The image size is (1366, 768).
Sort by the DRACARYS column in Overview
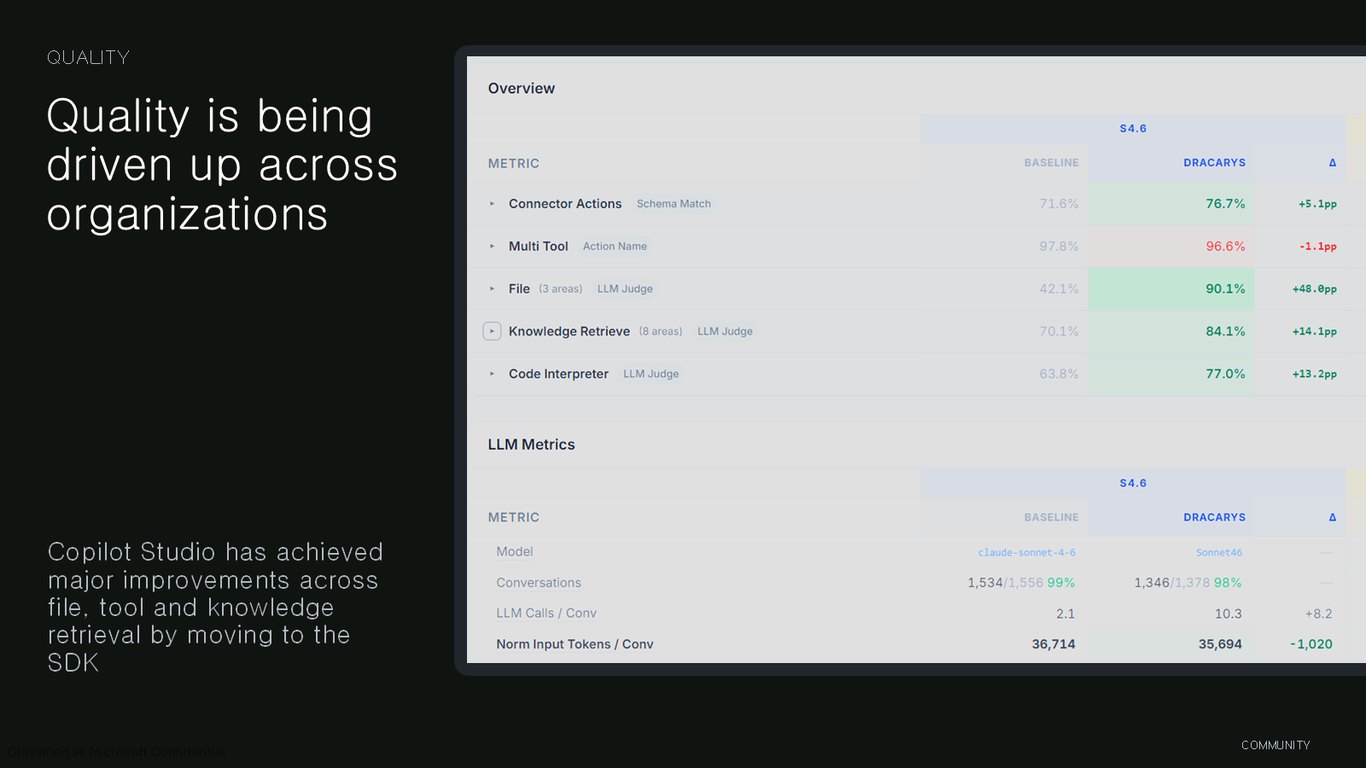(1214, 163)
